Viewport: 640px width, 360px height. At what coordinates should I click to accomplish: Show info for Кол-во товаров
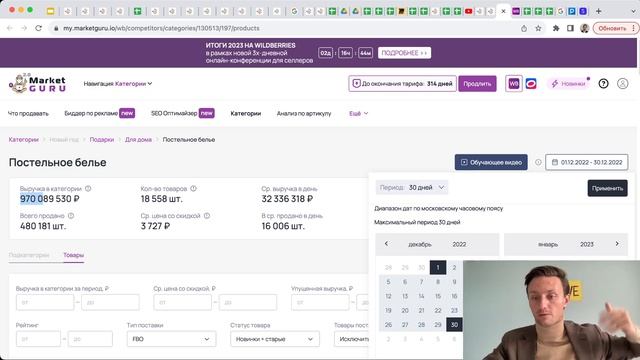pos(193,189)
